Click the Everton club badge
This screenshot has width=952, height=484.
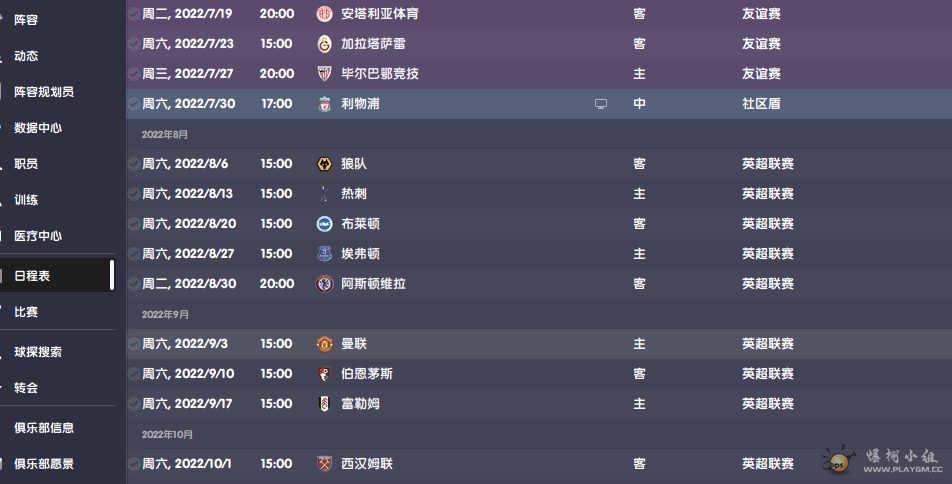click(x=325, y=254)
